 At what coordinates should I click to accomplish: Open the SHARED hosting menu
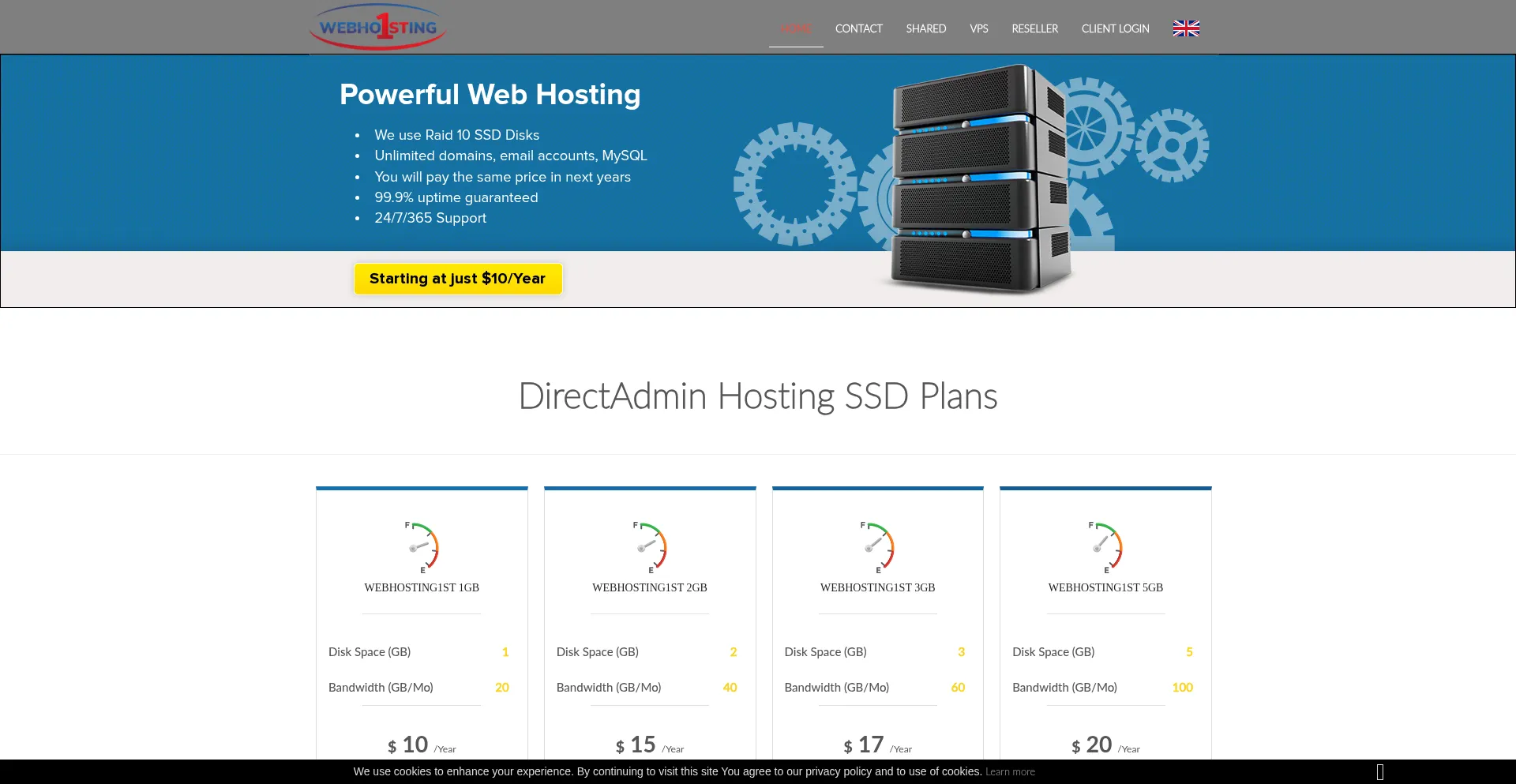925,29
